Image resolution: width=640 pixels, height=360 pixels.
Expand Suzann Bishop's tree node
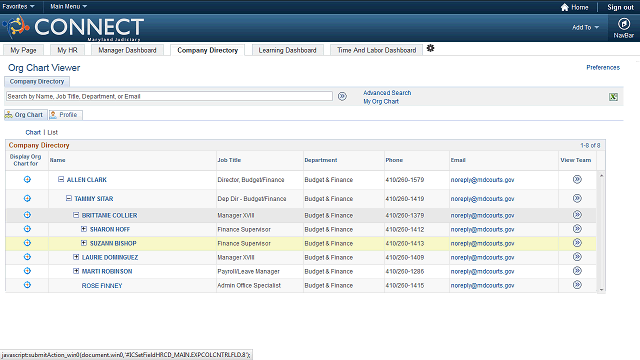tap(84, 243)
